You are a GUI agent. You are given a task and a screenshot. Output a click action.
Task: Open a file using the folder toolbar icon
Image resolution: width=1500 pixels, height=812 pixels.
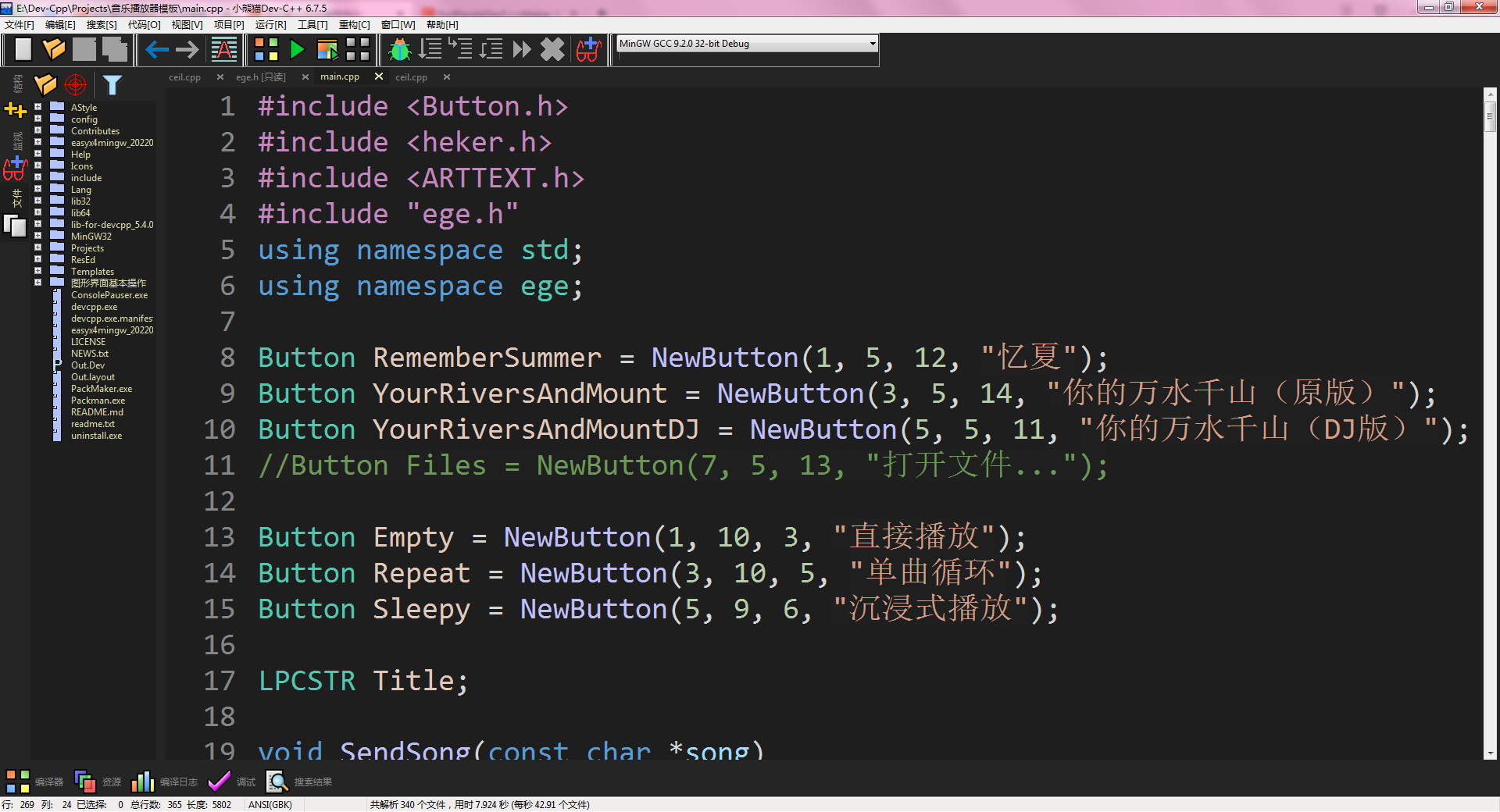click(x=54, y=49)
